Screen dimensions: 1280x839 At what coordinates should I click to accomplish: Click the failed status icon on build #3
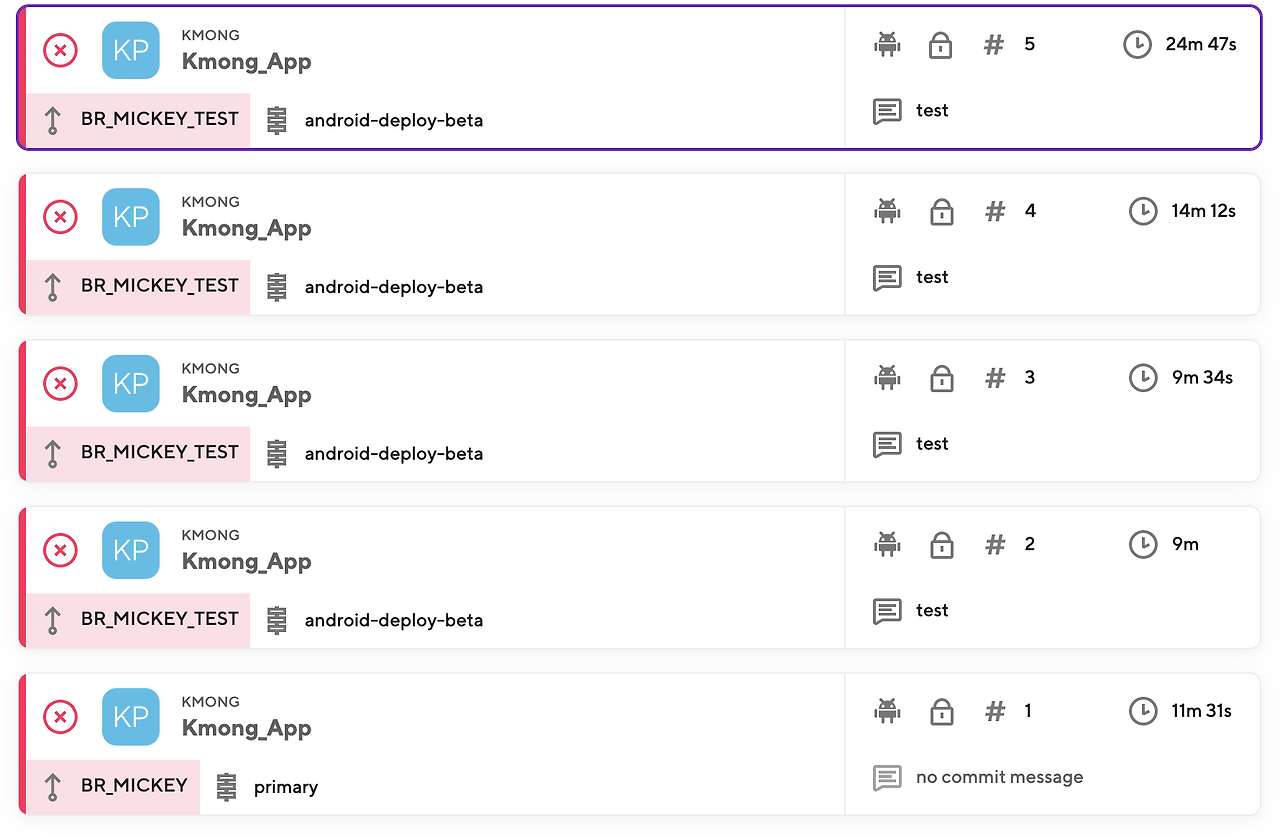(60, 384)
